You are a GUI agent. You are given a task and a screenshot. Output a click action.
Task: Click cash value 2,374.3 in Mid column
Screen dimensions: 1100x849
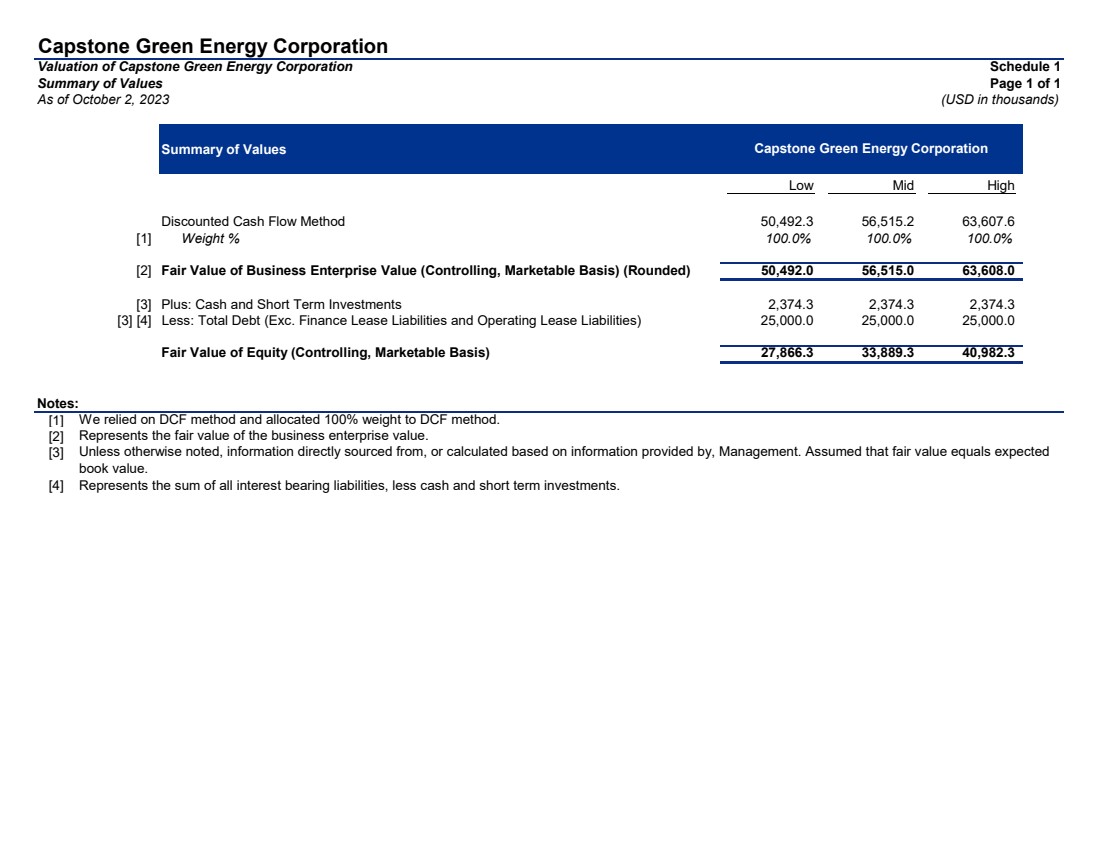(x=891, y=305)
